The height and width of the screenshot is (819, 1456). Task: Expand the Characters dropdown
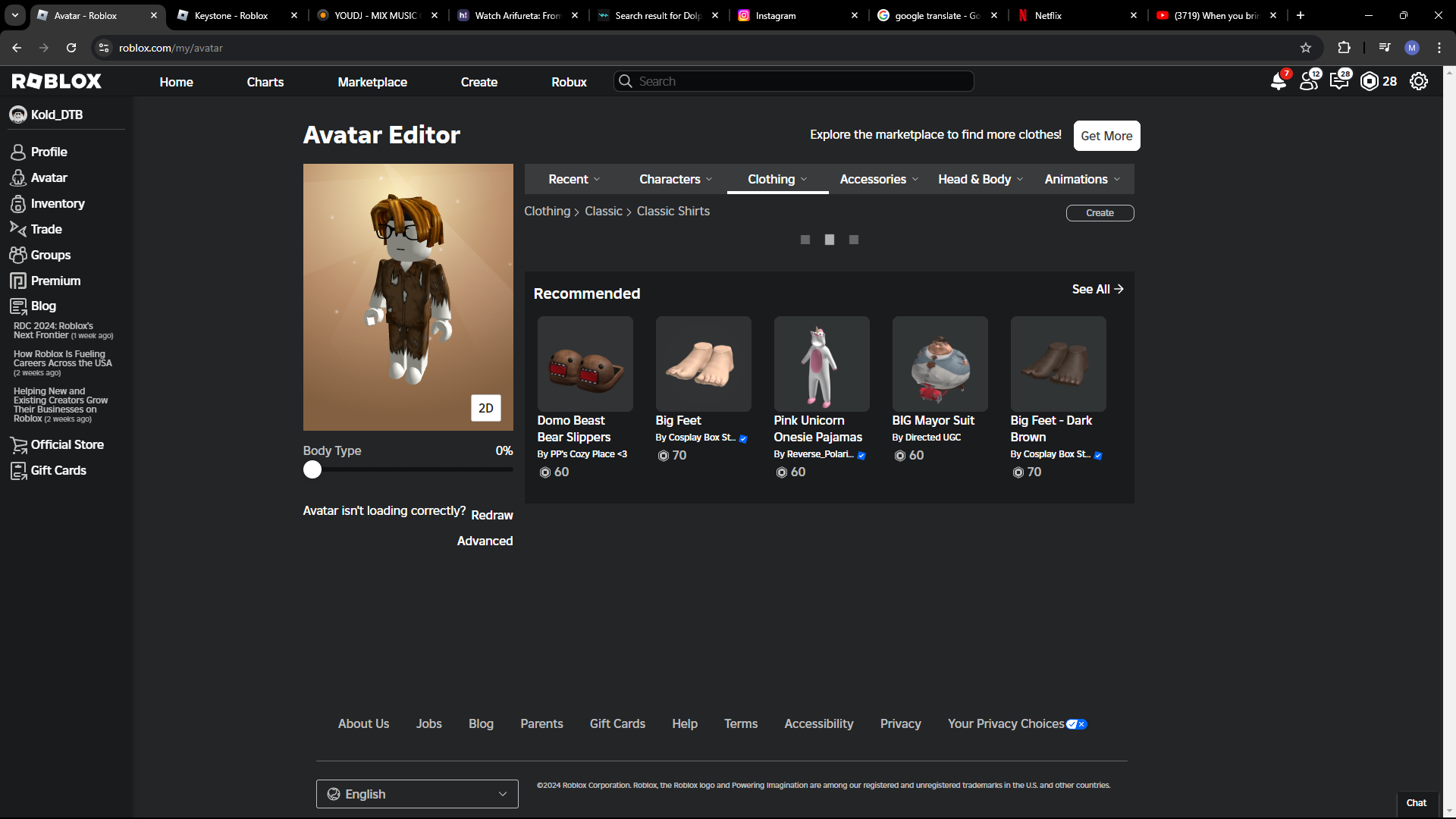(x=676, y=179)
